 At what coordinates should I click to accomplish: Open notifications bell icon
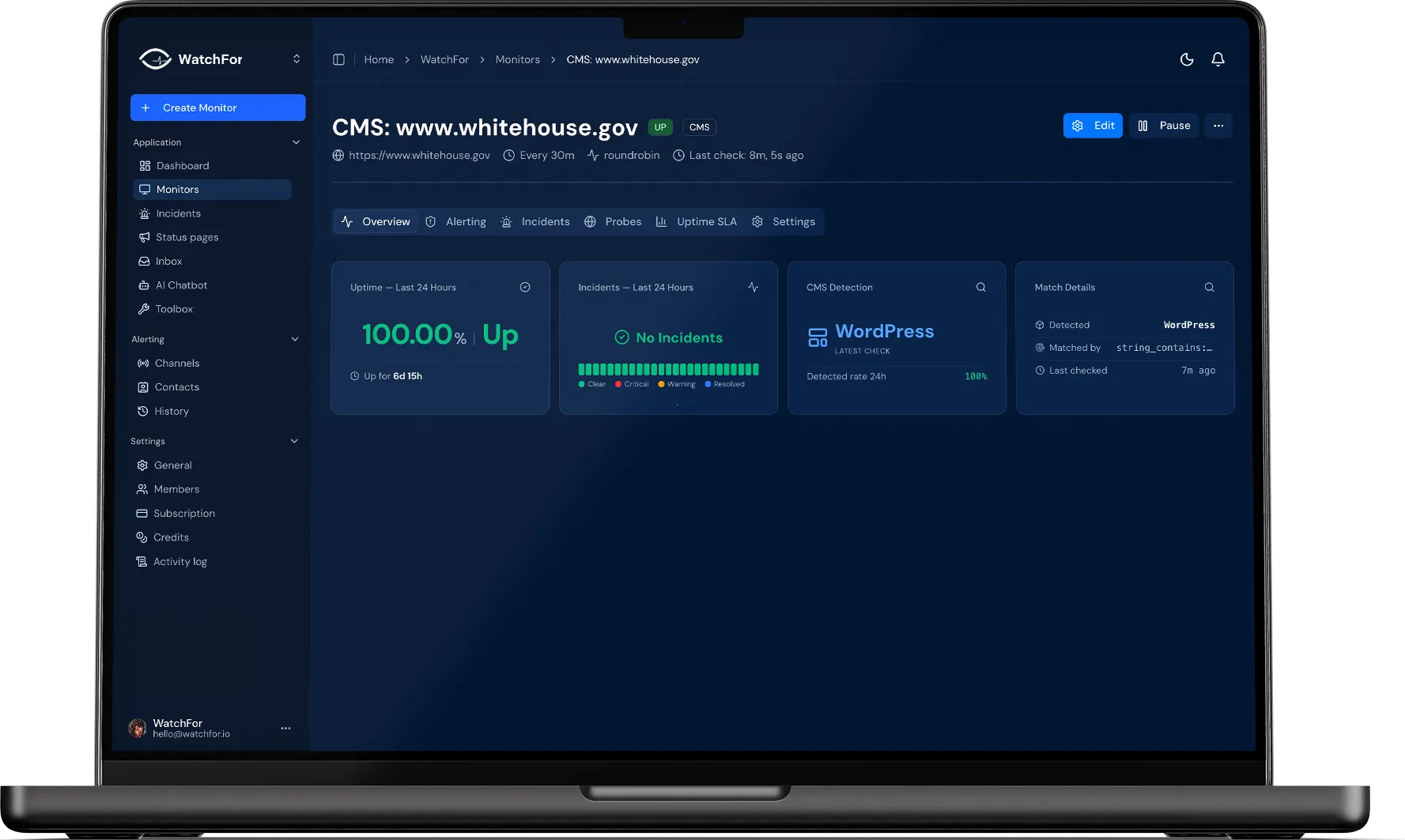tap(1218, 59)
